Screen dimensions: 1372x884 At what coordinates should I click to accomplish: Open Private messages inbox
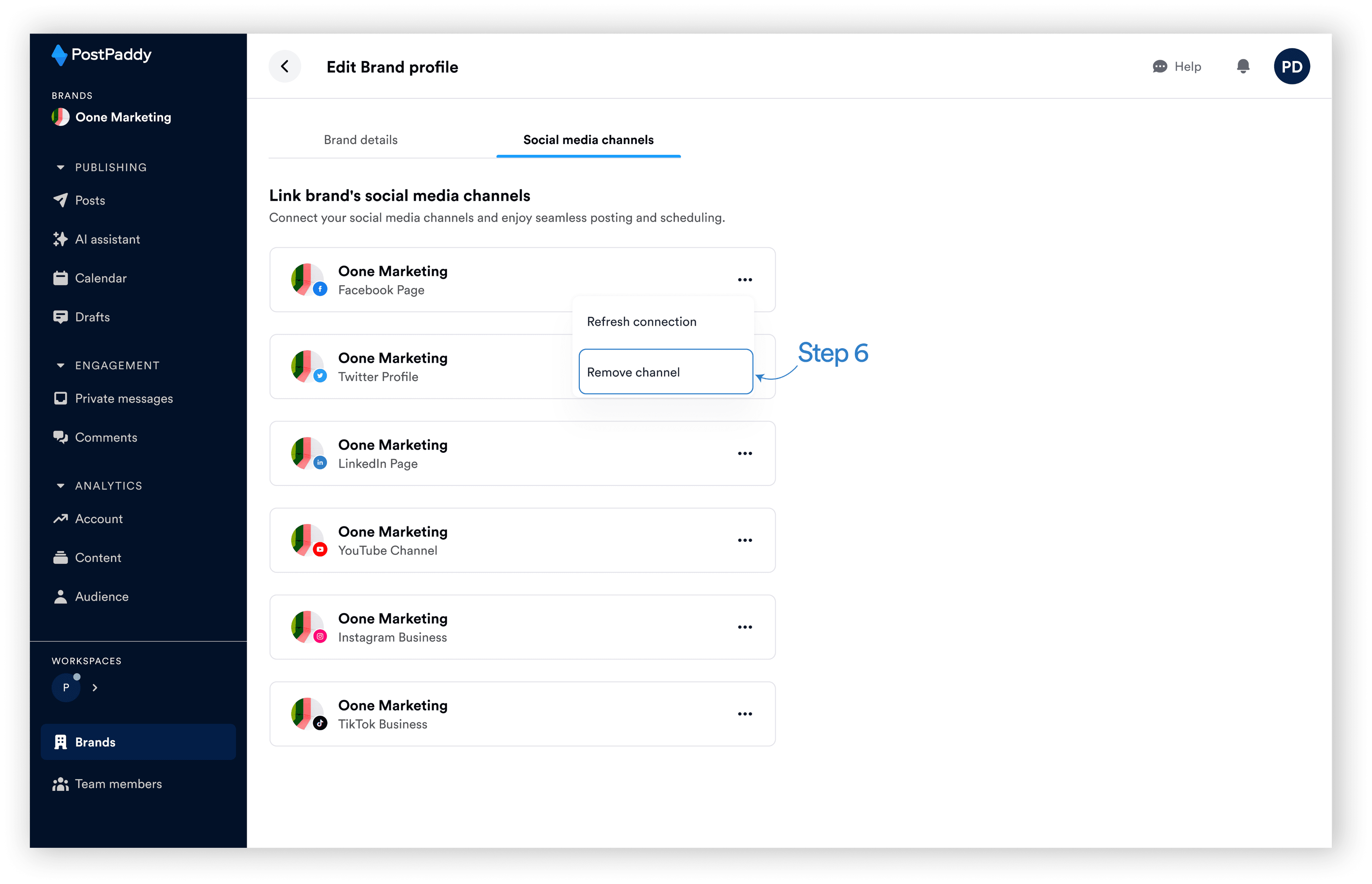tap(123, 398)
